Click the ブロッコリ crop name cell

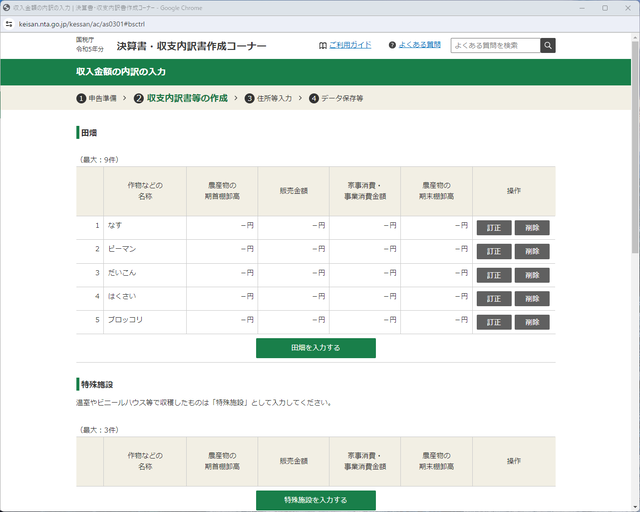pos(145,322)
